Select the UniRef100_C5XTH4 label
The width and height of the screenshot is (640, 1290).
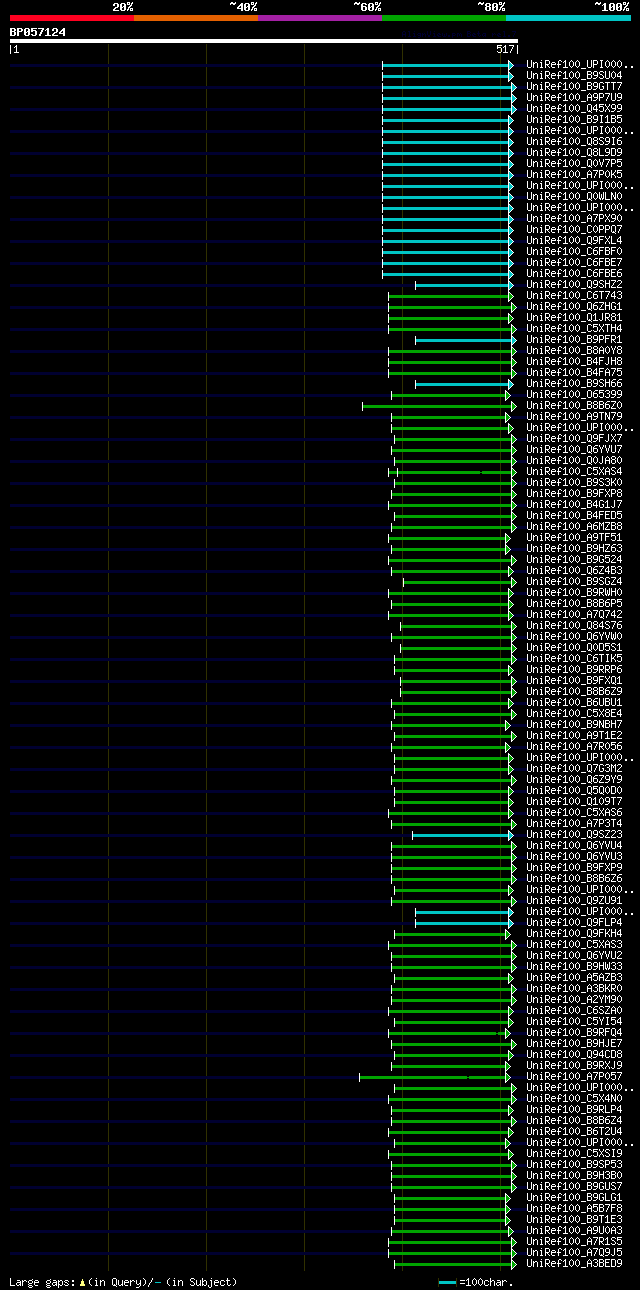(x=574, y=329)
